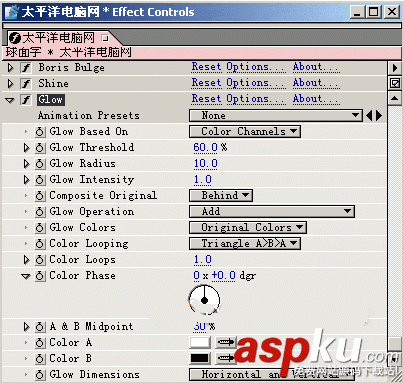404x383 pixels.
Task: Open Glow Options link
Action: pos(256,99)
